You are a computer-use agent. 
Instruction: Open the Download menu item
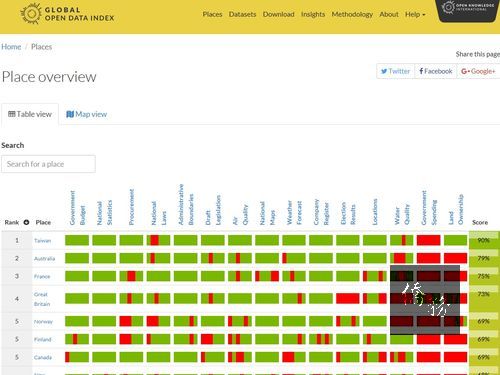[278, 14]
